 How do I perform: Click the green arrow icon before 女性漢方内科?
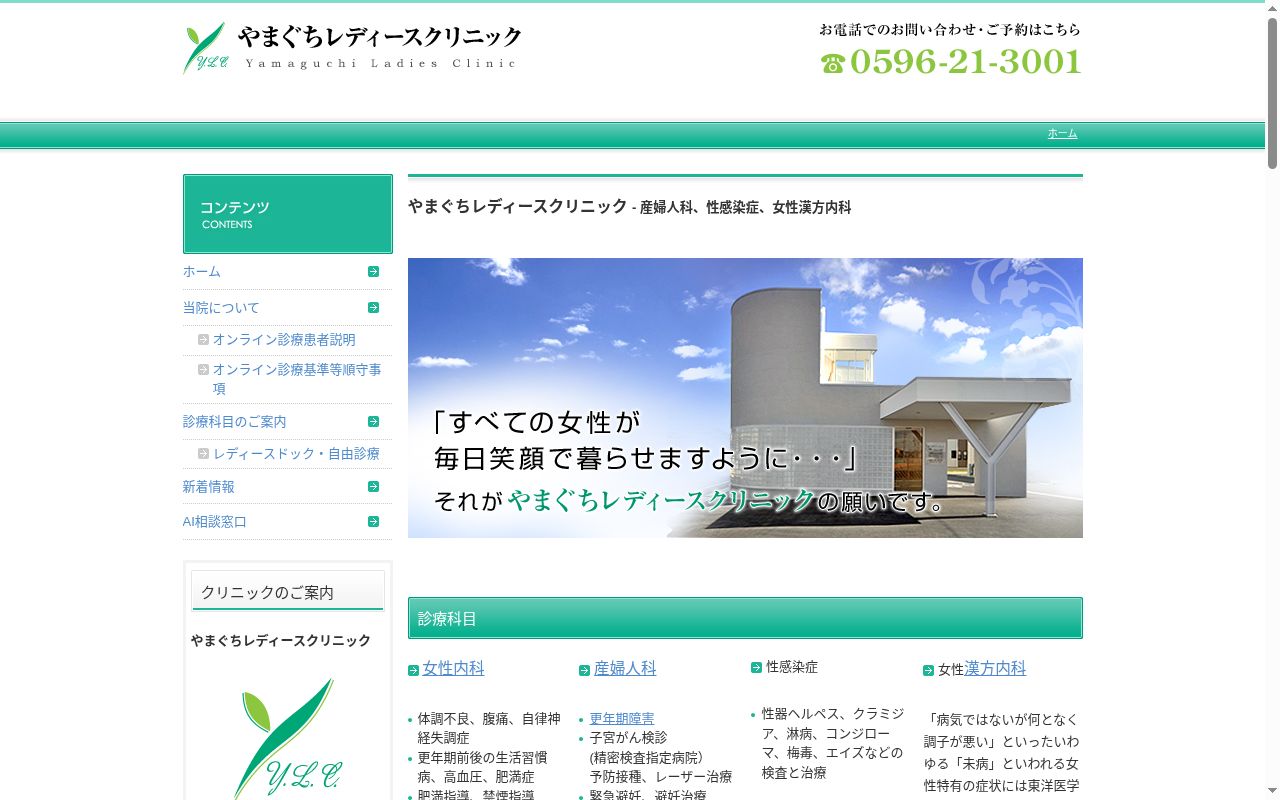click(x=929, y=670)
